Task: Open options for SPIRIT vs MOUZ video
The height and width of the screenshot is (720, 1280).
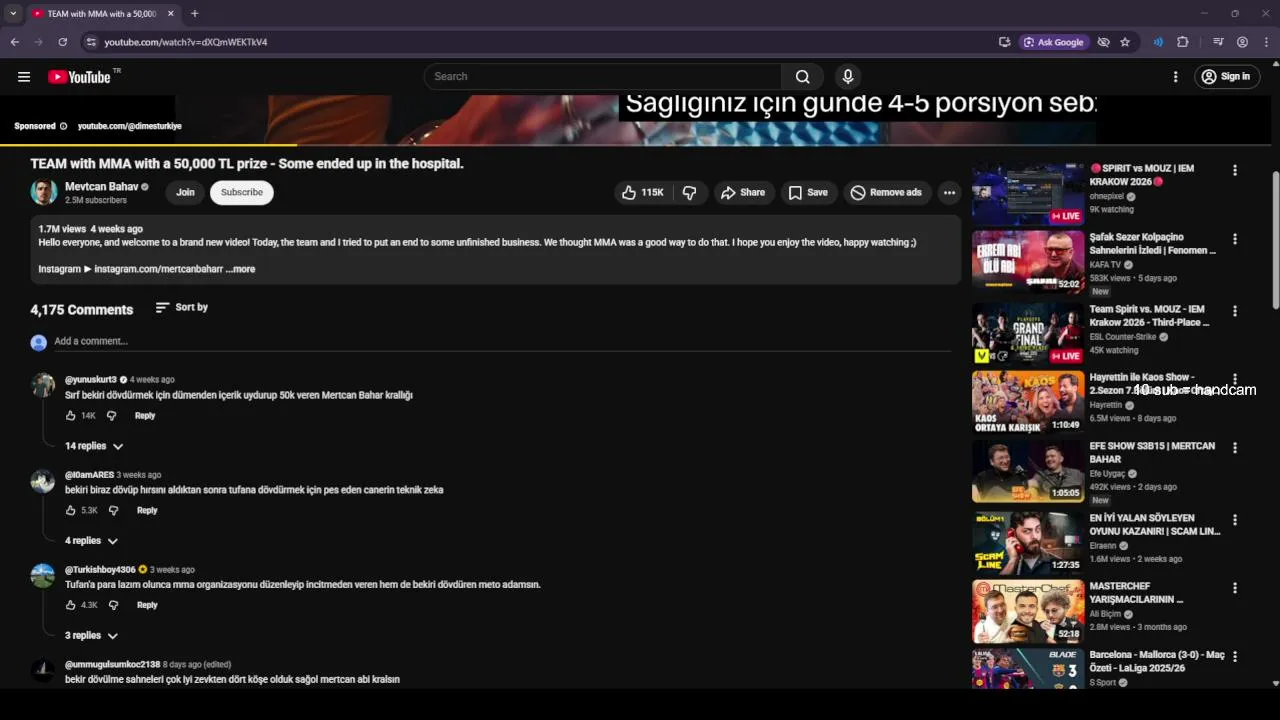Action: [x=1235, y=171]
